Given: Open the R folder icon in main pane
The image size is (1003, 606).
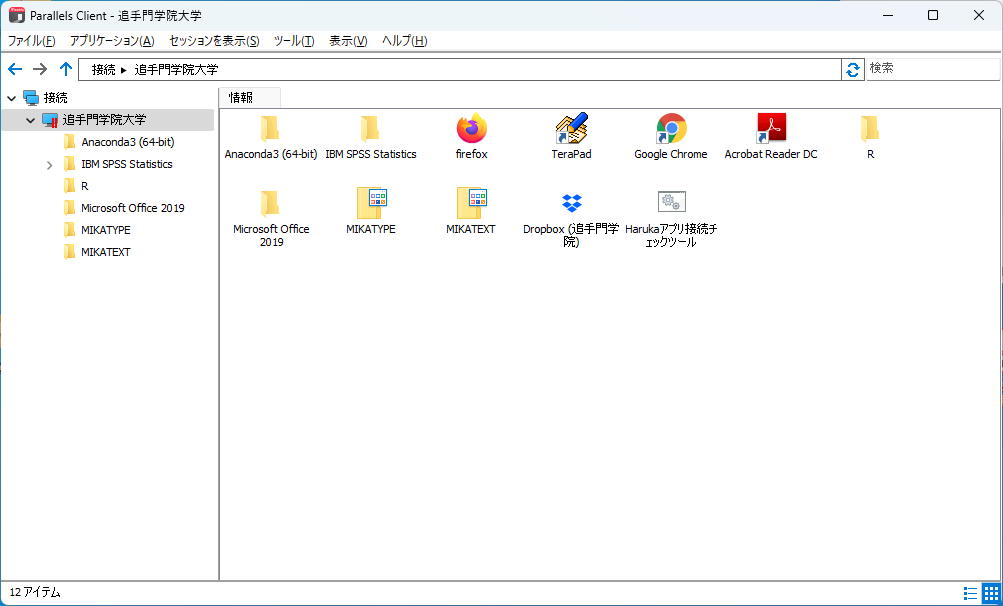Looking at the screenshot, I should tap(870, 129).
